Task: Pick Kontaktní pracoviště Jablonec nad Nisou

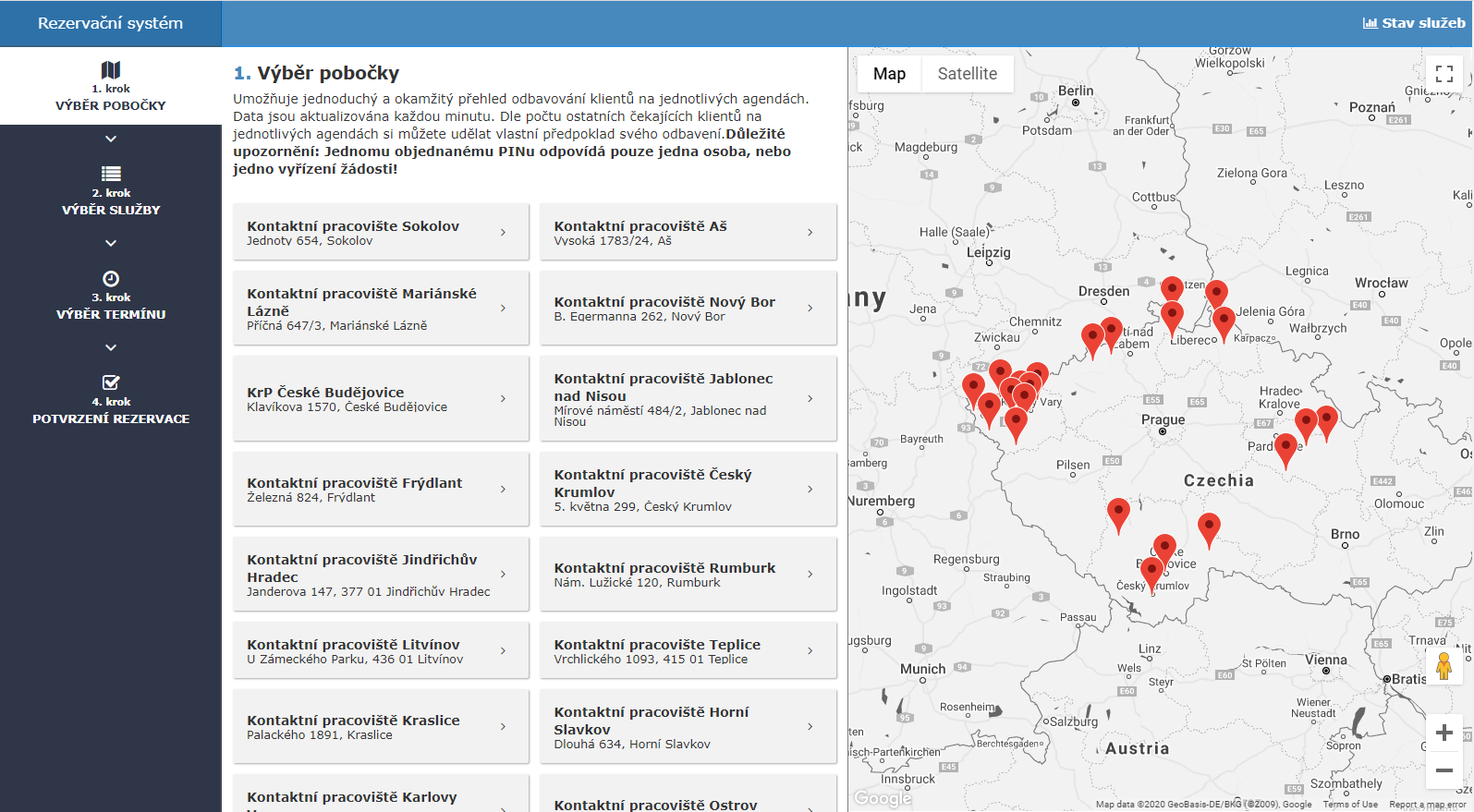Action: point(688,398)
